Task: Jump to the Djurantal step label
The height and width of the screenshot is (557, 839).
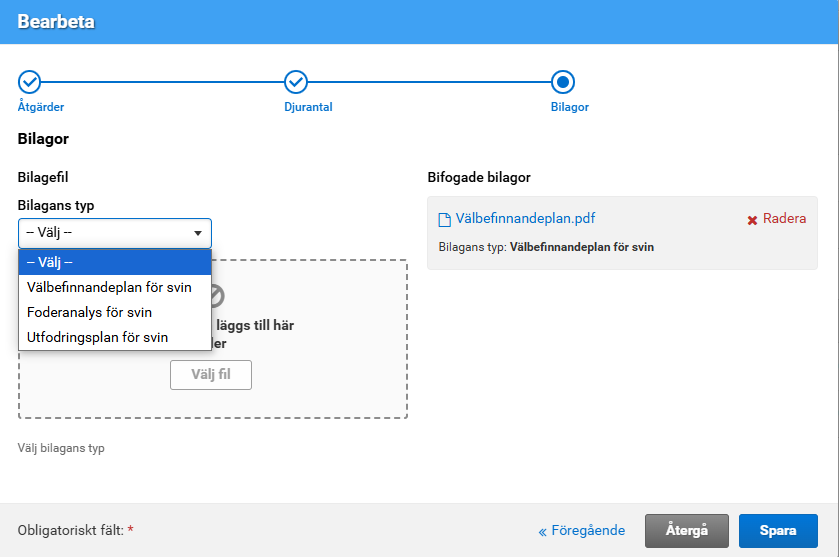Action: point(308,107)
